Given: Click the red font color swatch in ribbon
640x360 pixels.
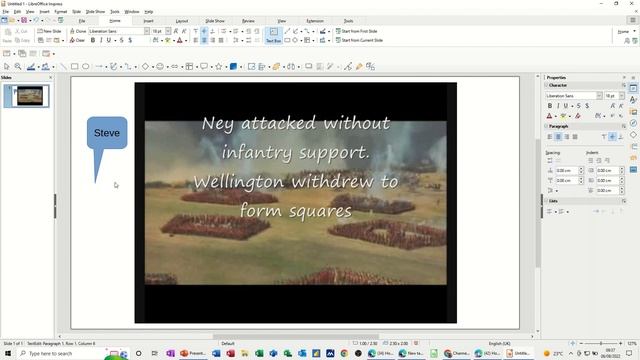Looking at the screenshot, I should [180, 40].
